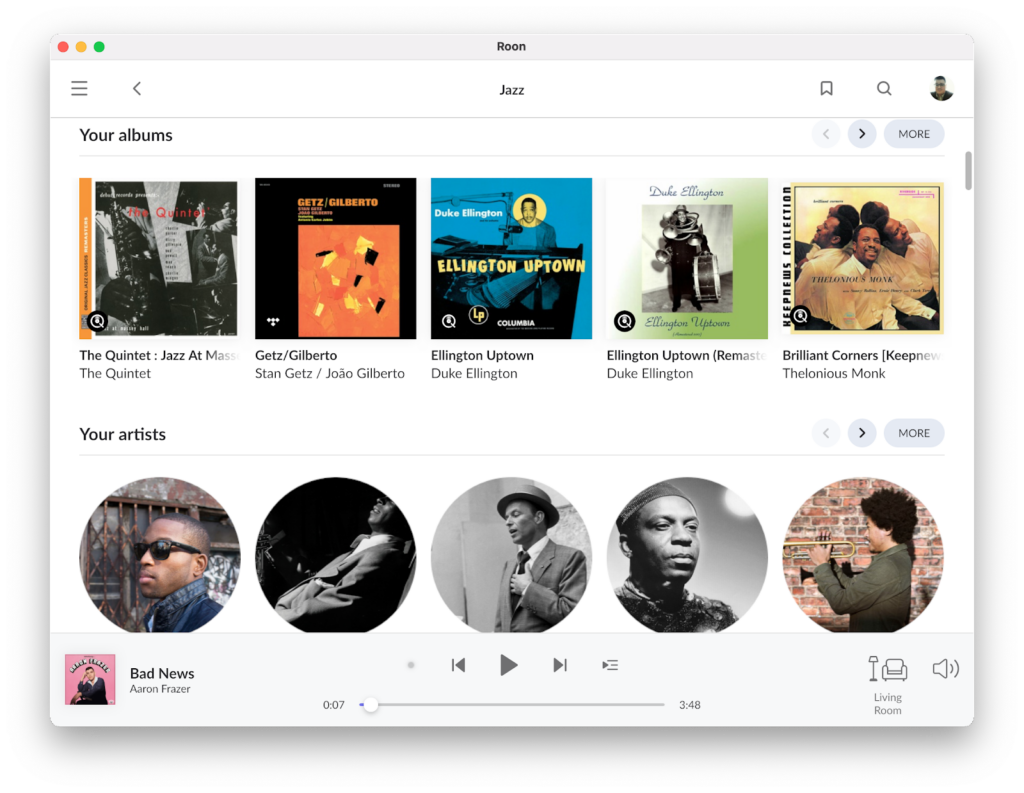Open the search magnifier icon
Viewport: 1024px width, 793px height.
click(884, 88)
